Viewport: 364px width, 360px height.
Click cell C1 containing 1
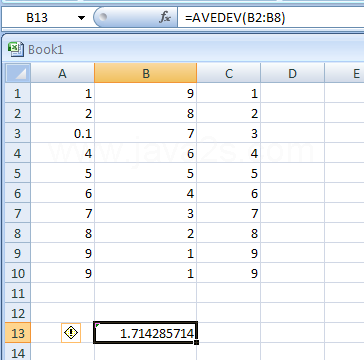[229, 93]
